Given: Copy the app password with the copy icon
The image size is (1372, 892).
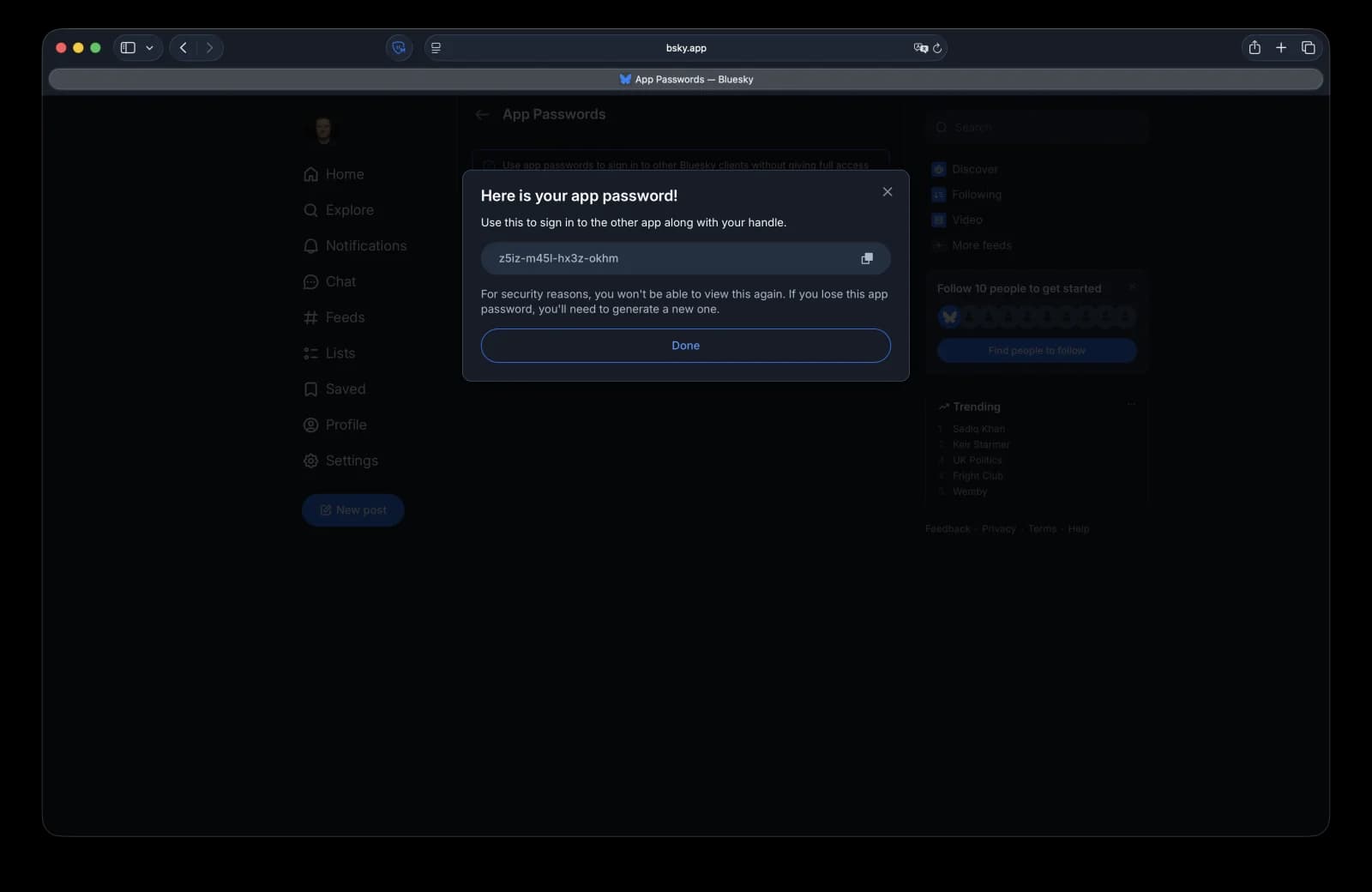Looking at the screenshot, I should click(867, 258).
